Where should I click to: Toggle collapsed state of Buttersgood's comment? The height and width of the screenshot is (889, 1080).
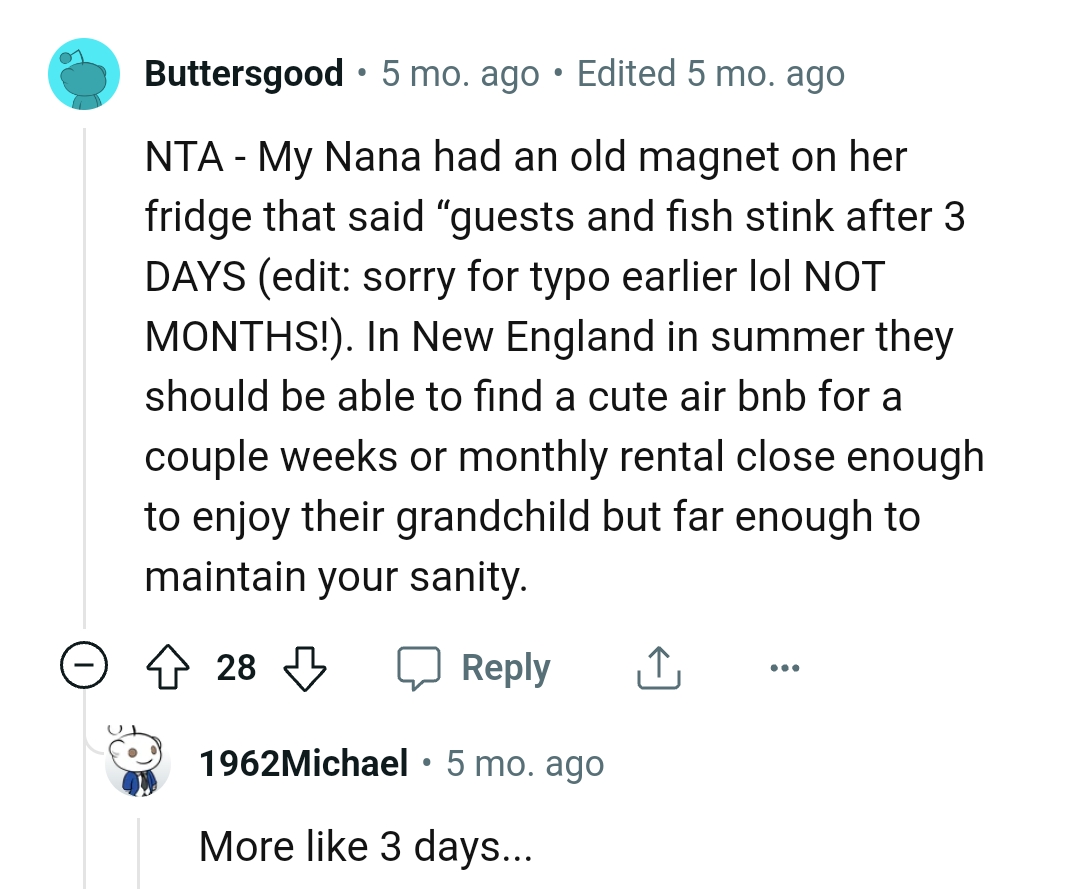[x=84, y=667]
